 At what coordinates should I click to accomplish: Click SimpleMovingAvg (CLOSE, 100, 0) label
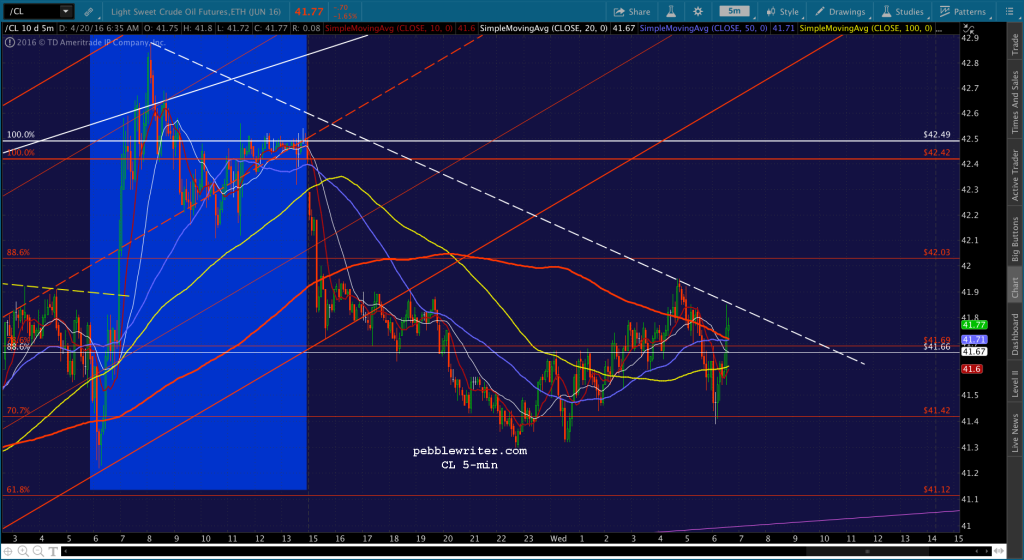(x=866, y=29)
